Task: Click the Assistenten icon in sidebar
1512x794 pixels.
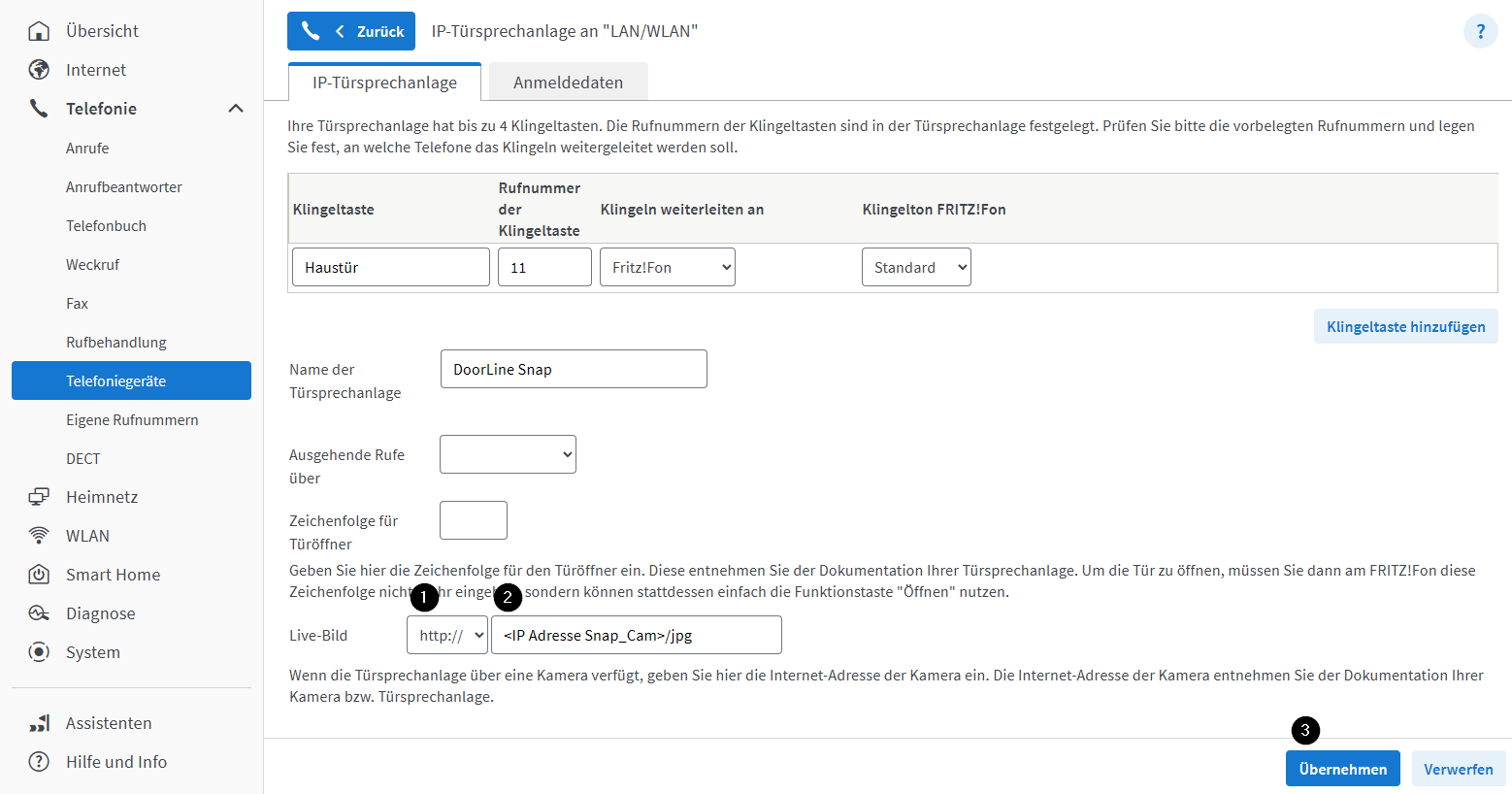Action: (39, 723)
